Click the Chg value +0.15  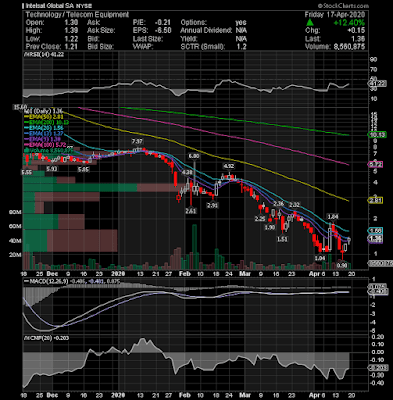click(357, 31)
